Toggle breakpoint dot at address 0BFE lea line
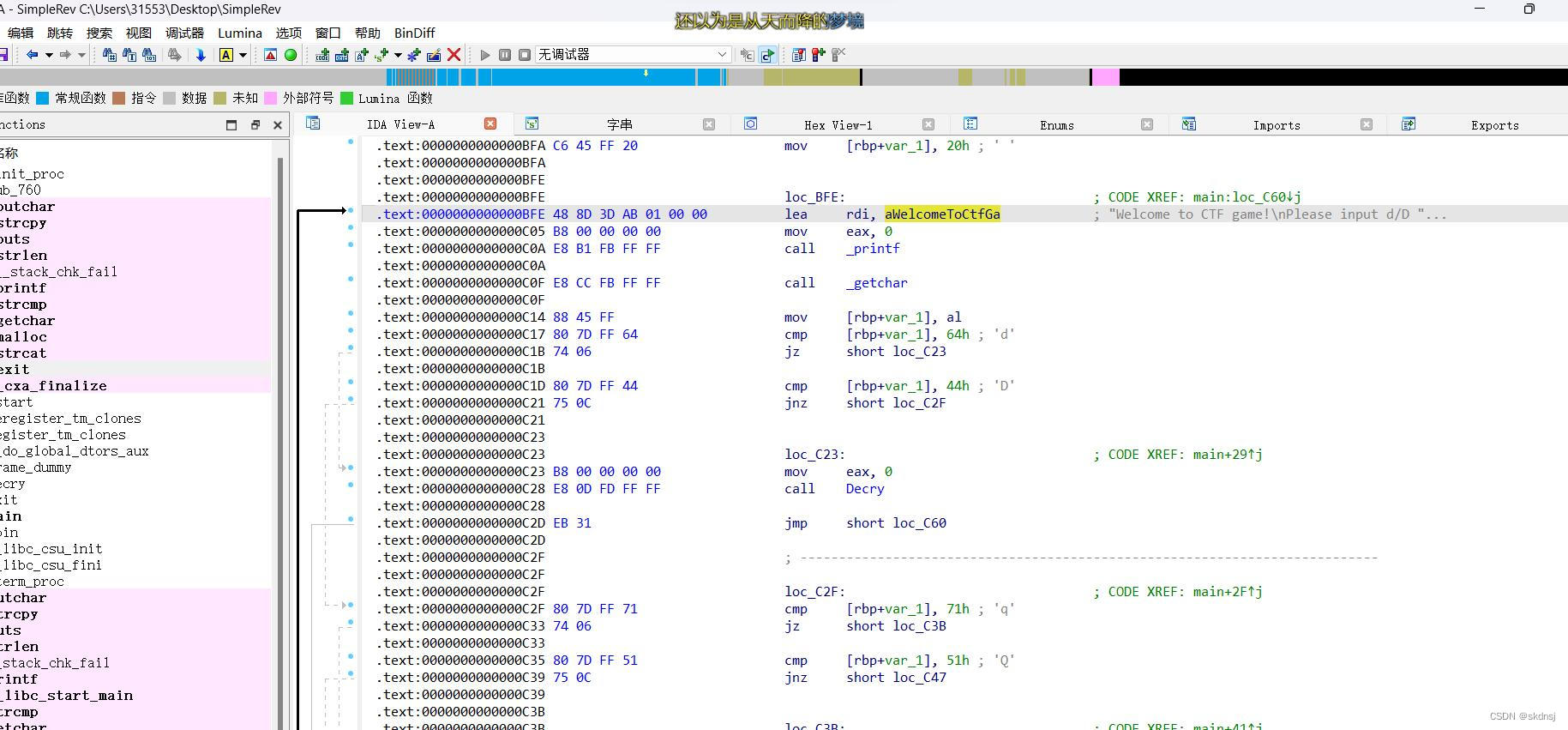 [x=351, y=210]
